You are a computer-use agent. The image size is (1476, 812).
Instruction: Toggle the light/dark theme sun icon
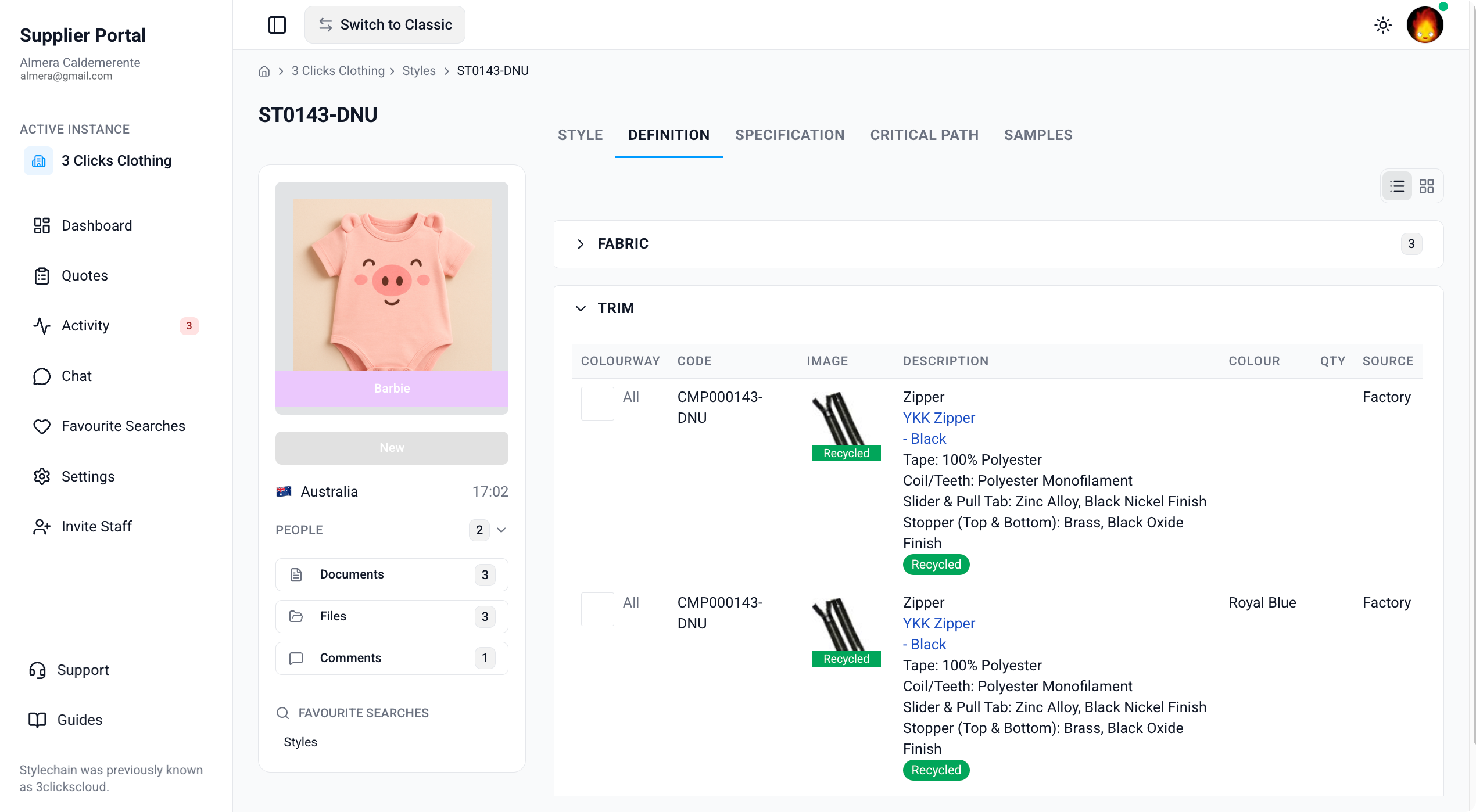pos(1383,25)
